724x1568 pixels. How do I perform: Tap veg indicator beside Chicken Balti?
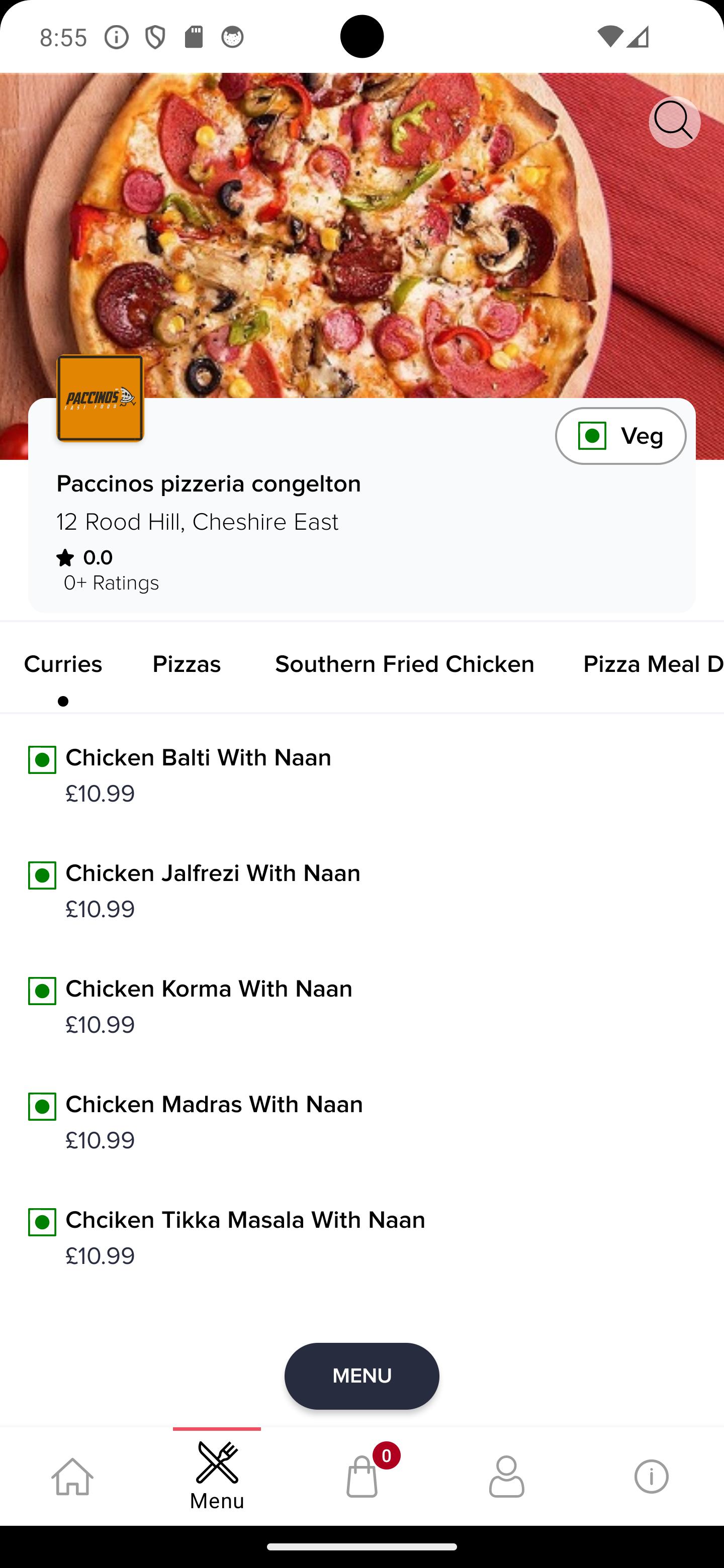[42, 760]
